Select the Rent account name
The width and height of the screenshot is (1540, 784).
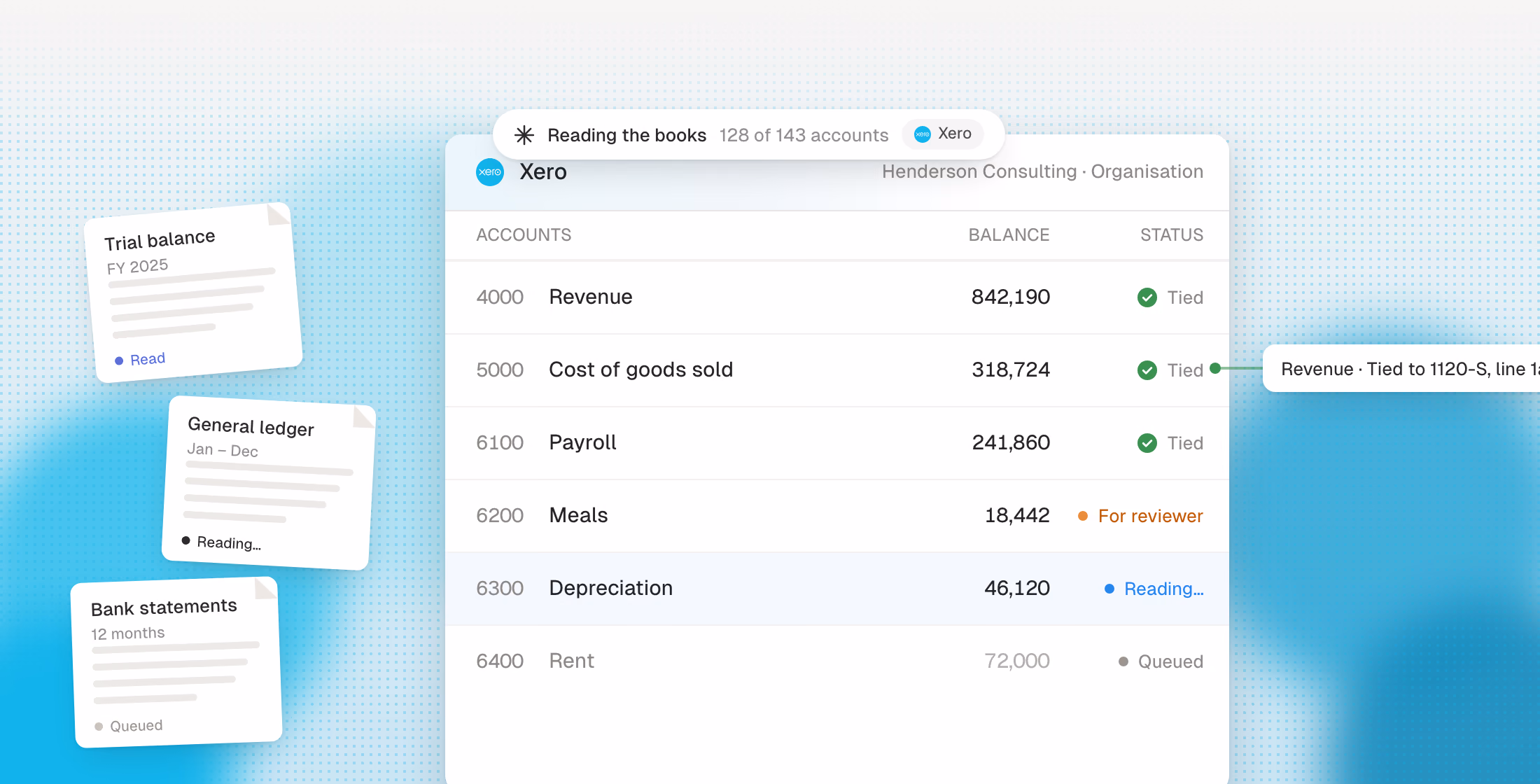click(571, 661)
